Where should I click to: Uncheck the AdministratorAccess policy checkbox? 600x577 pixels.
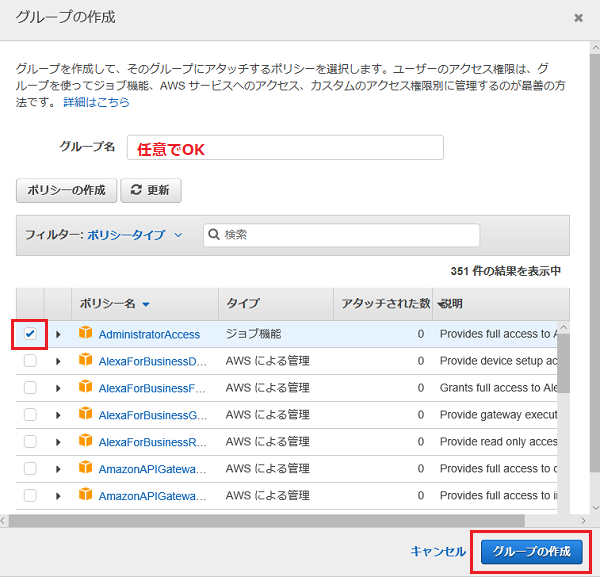pyautogui.click(x=30, y=334)
